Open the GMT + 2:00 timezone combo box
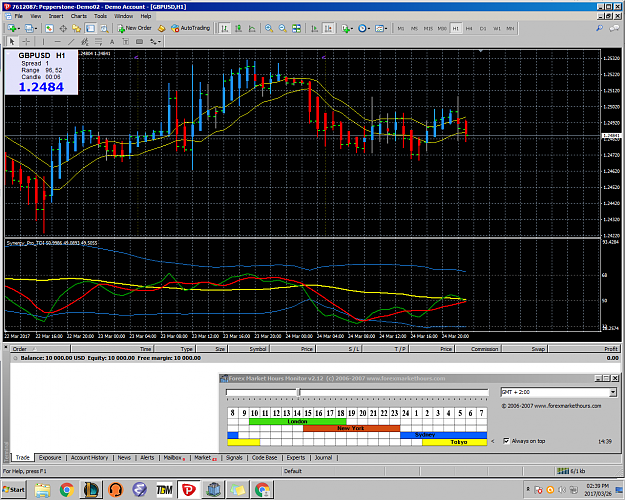This screenshot has height=500, width=625. coord(559,392)
